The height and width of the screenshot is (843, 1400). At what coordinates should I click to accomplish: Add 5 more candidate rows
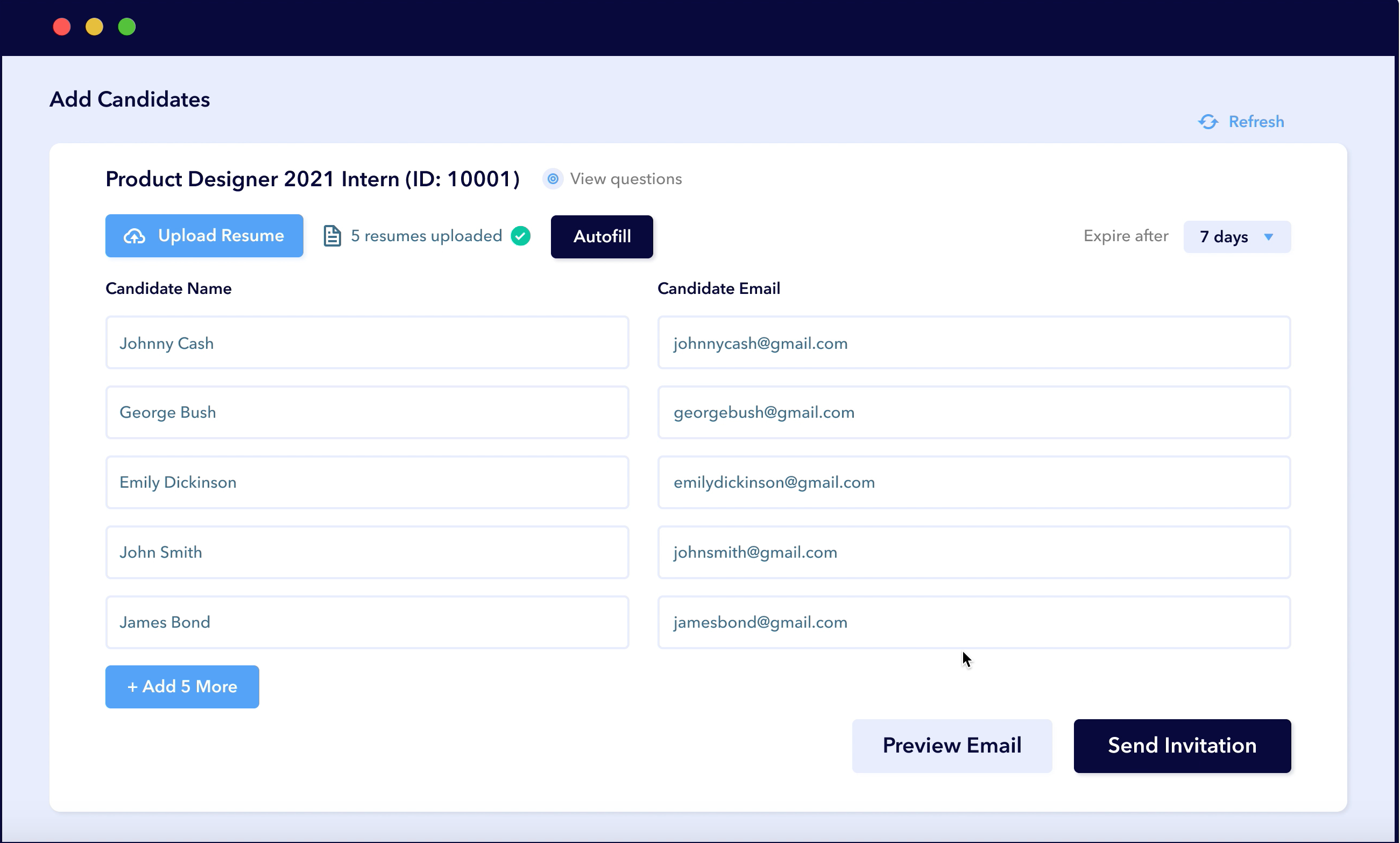[182, 686]
